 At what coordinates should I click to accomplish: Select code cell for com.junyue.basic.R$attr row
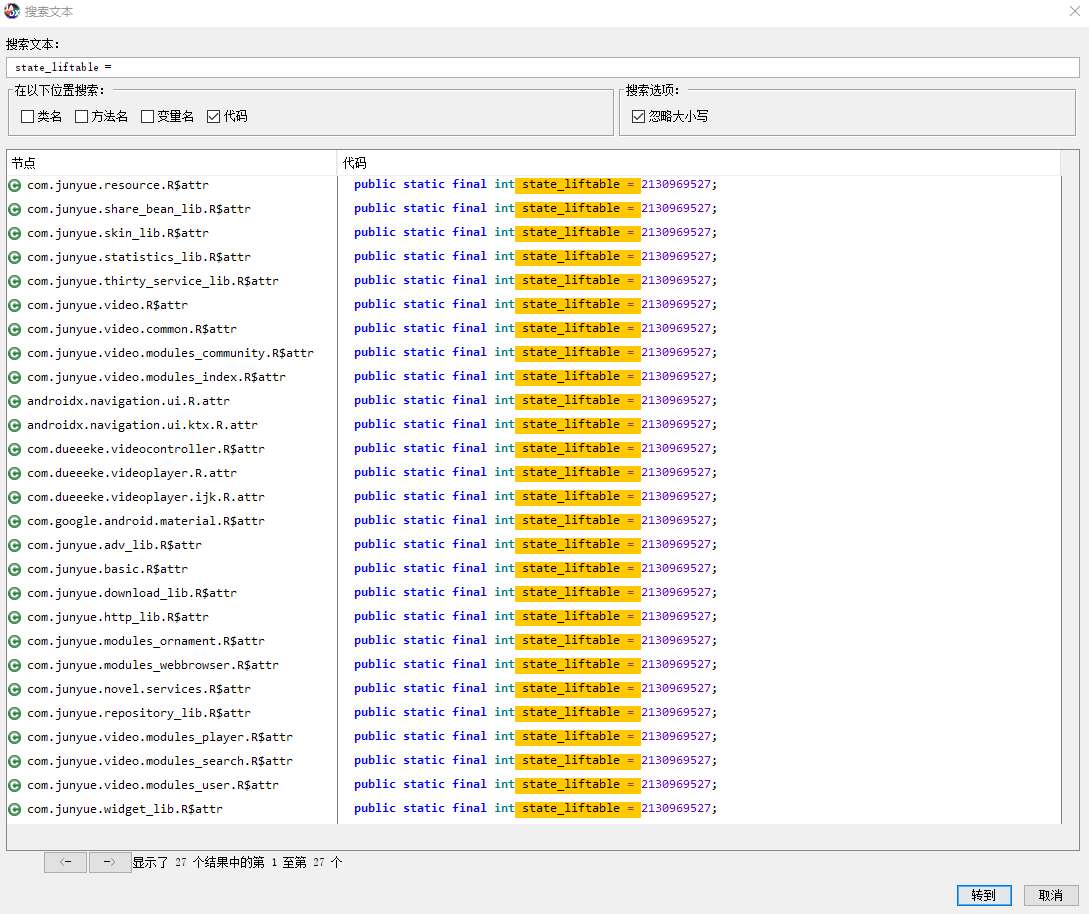699,569
